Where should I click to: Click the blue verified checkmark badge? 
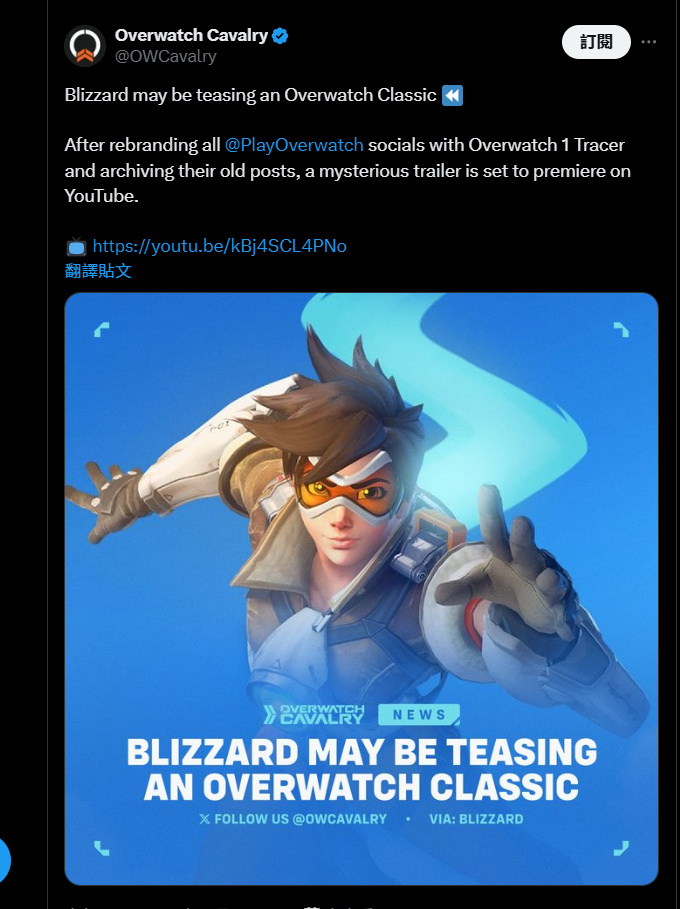[280, 36]
